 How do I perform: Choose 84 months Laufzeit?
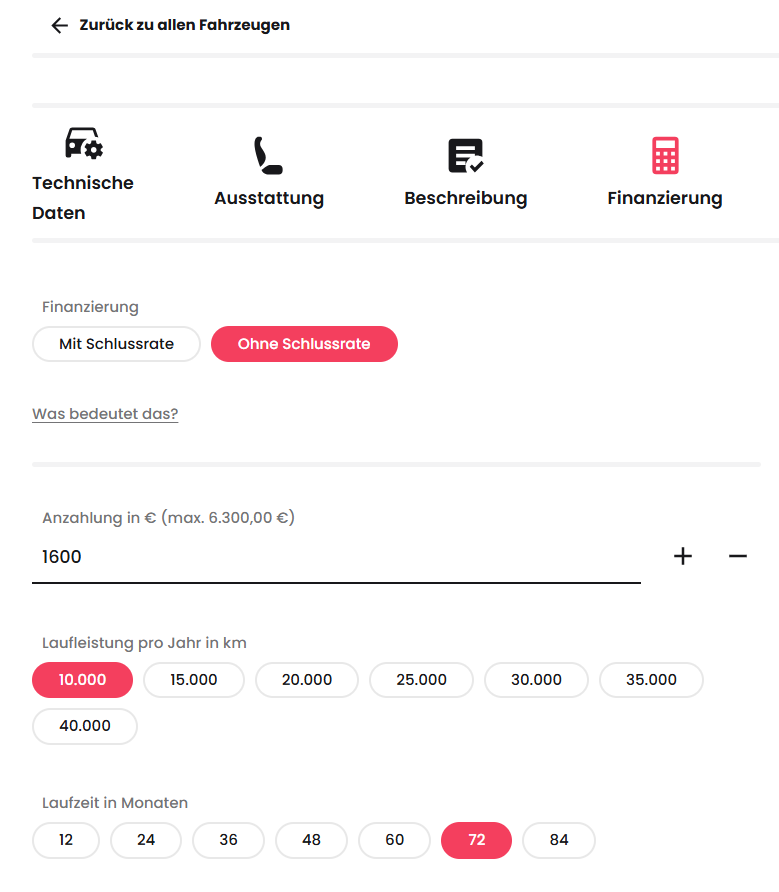[x=558, y=840]
